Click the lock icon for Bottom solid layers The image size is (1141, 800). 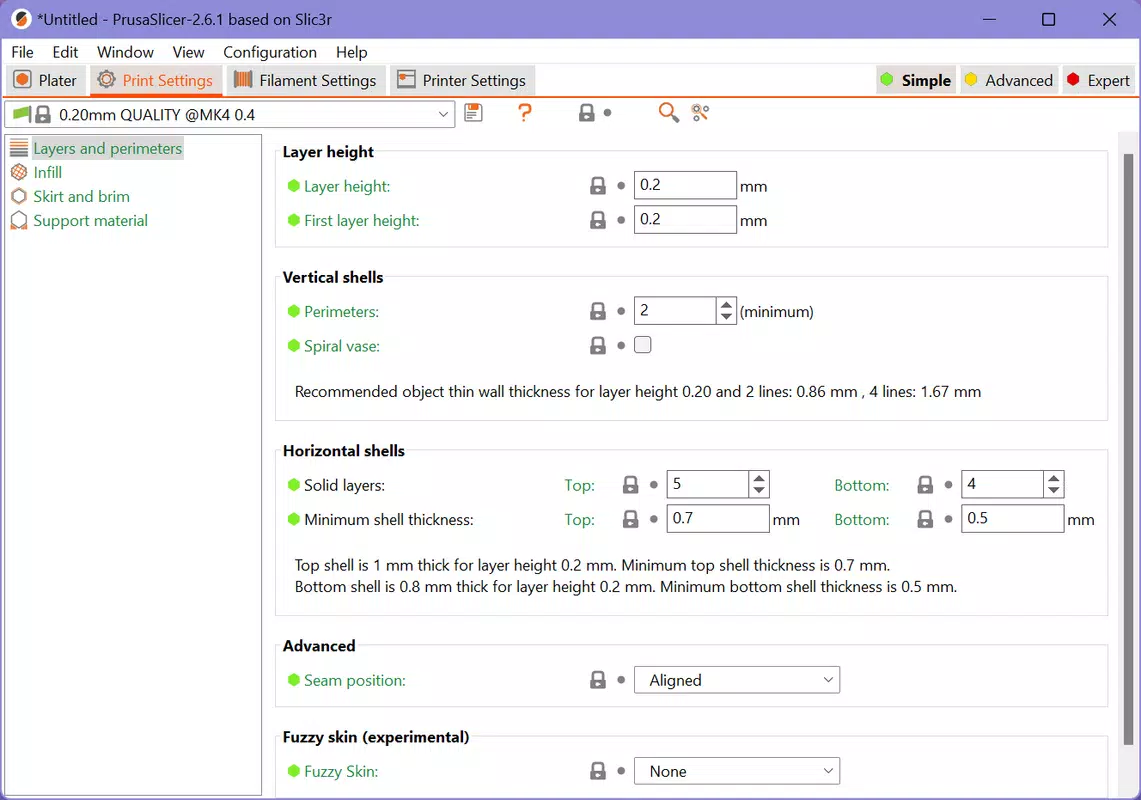pos(925,485)
